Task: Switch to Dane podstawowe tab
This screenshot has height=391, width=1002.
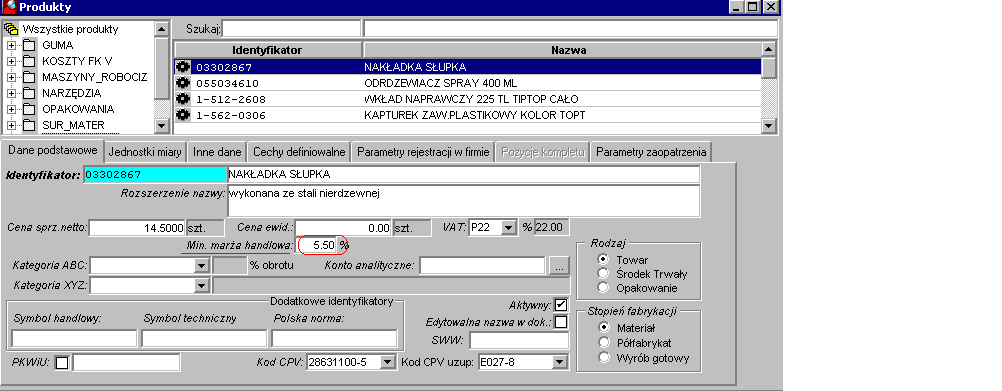Action: [52, 151]
